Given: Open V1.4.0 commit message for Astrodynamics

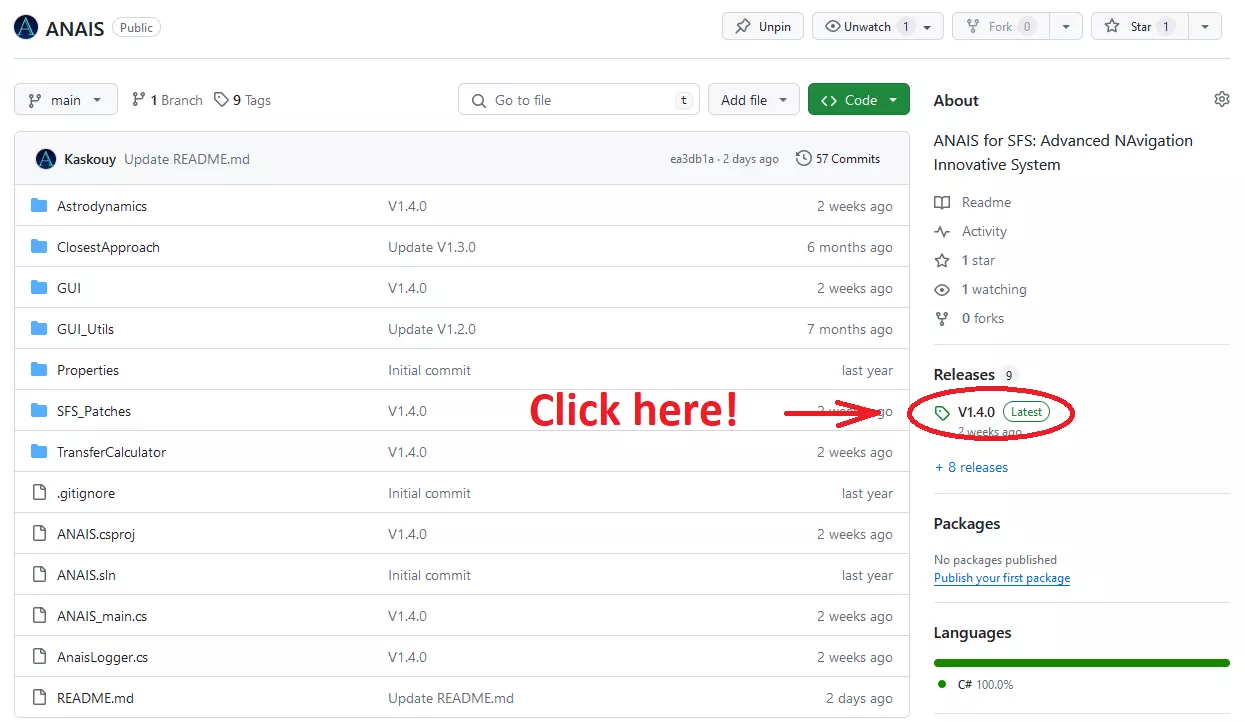Looking at the screenshot, I should tap(408, 206).
